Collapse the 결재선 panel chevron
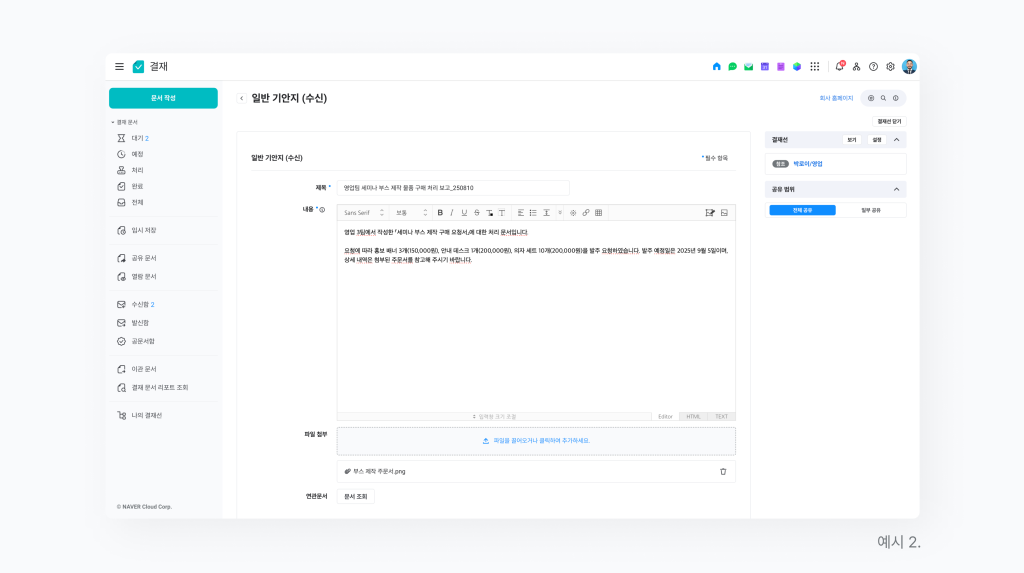 click(x=896, y=140)
